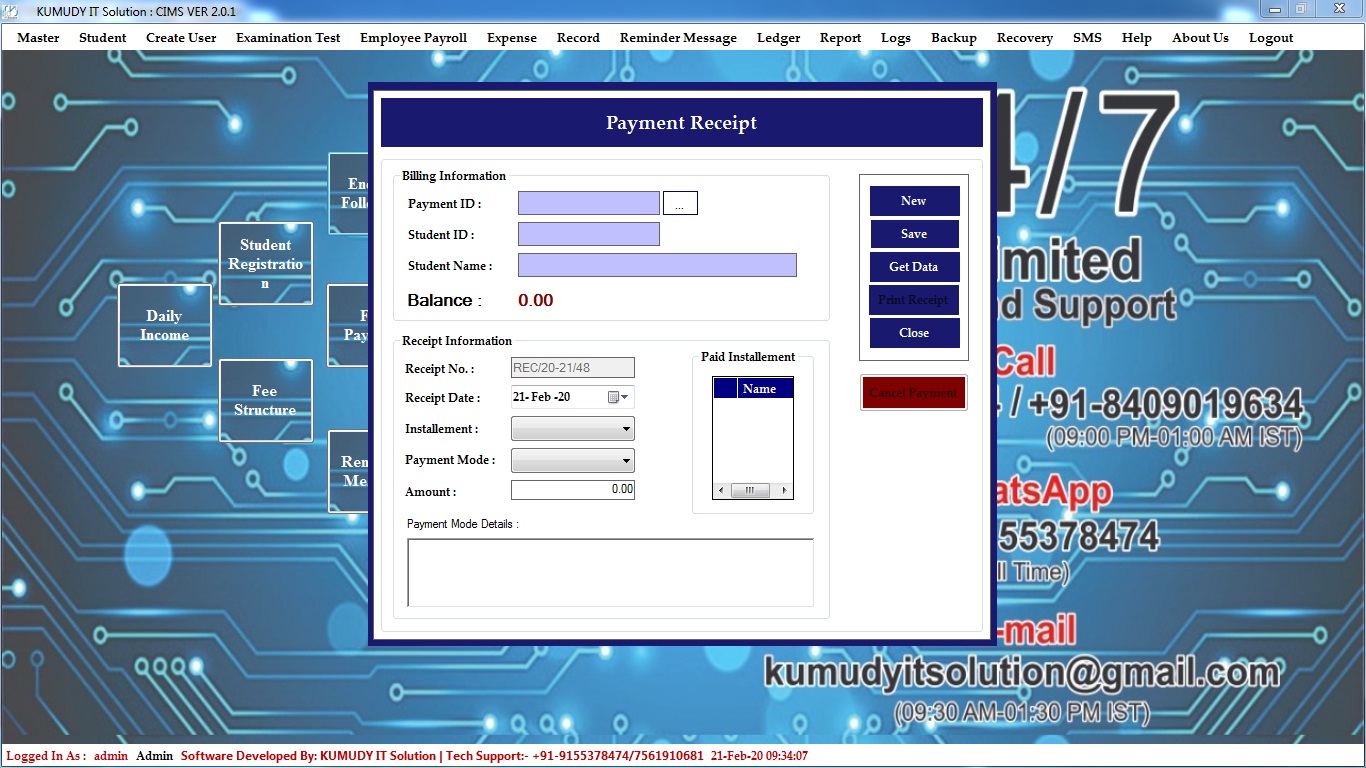Screen dimensions: 1366x768
Task: Select the Reminder Message menu
Action: (678, 38)
